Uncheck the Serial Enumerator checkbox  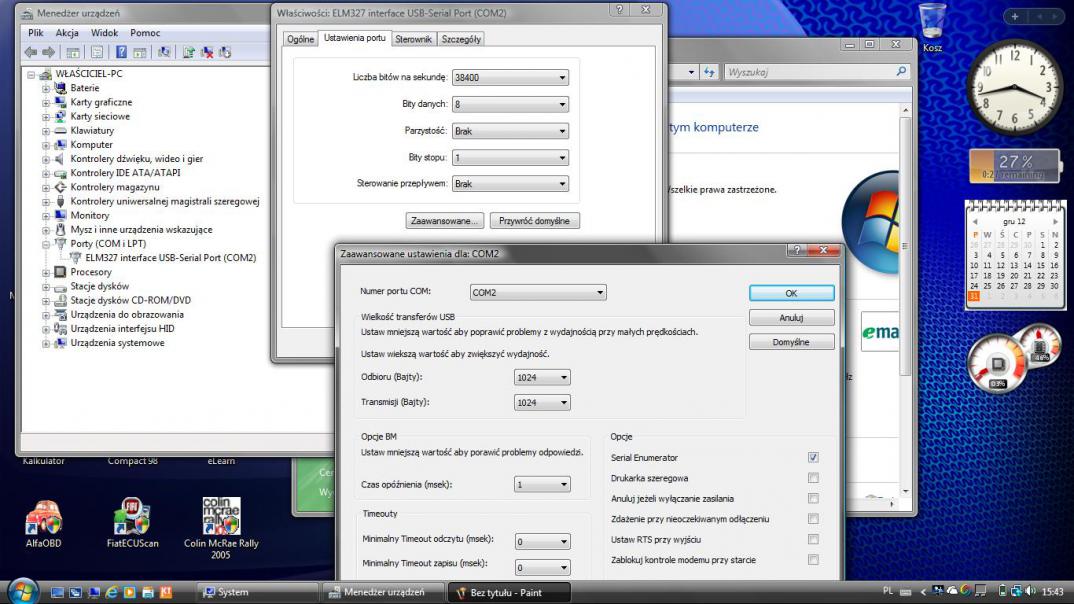813,457
